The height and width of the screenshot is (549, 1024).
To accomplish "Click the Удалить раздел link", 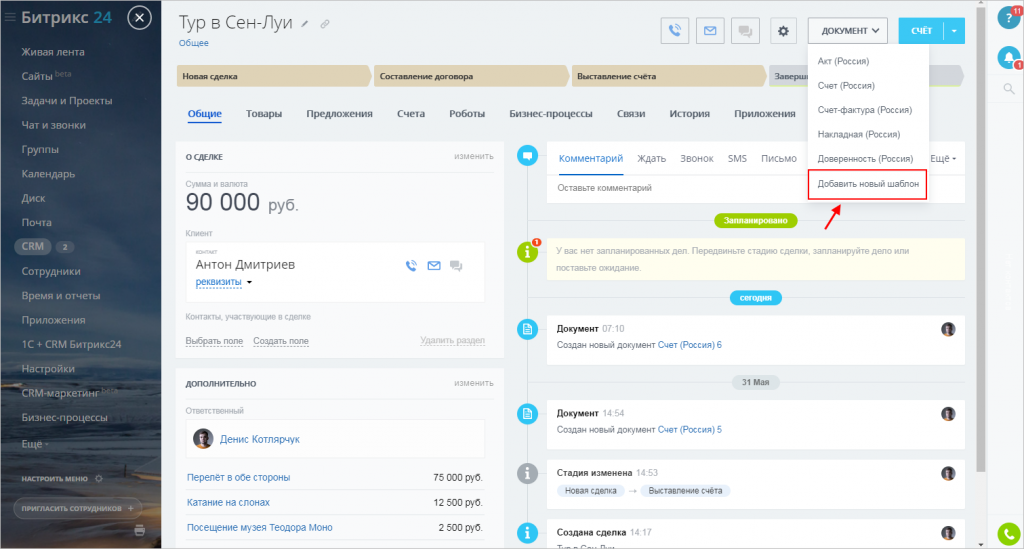I will (x=453, y=341).
